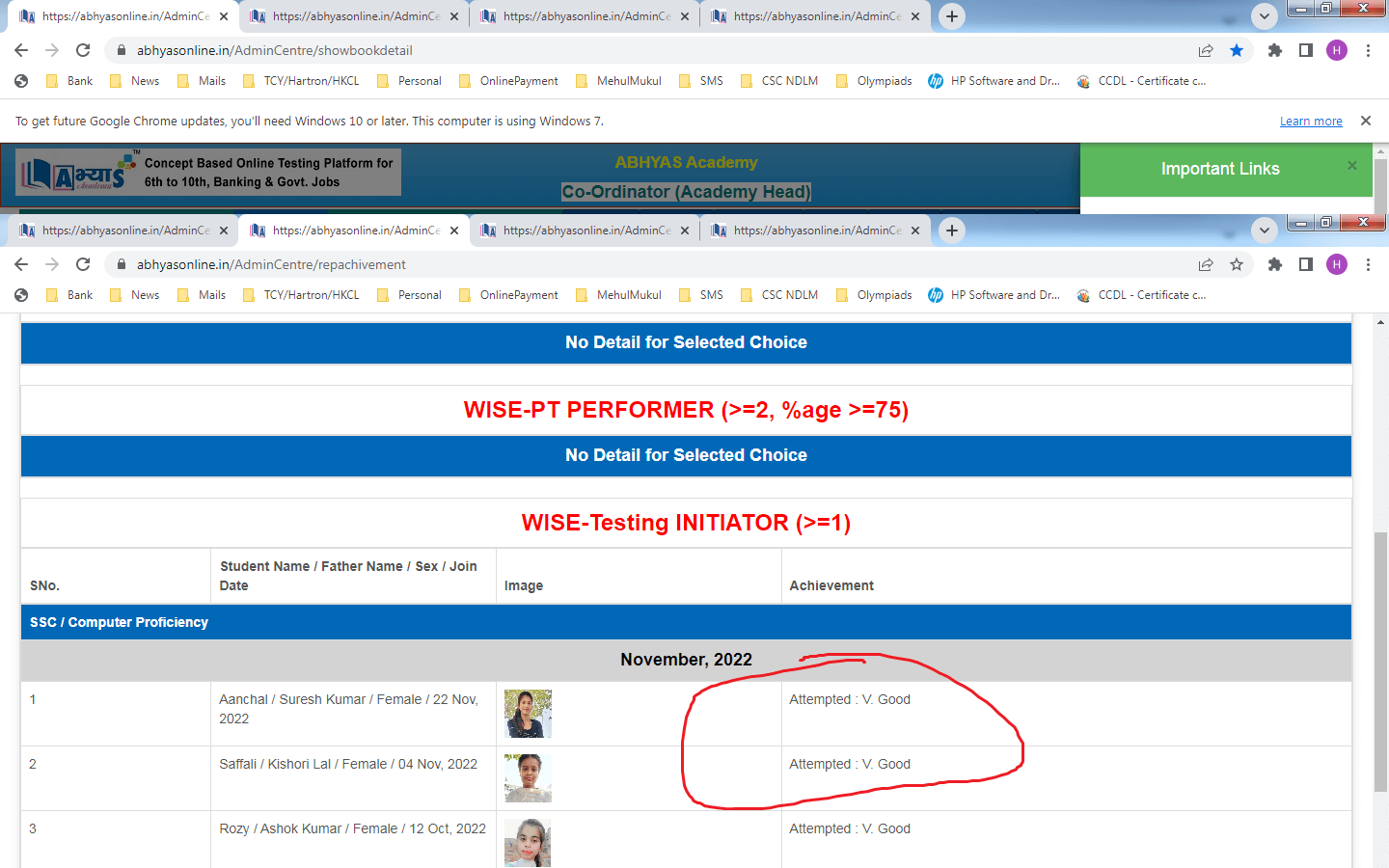Dismiss the Chrome updates notification bar

[x=1365, y=121]
